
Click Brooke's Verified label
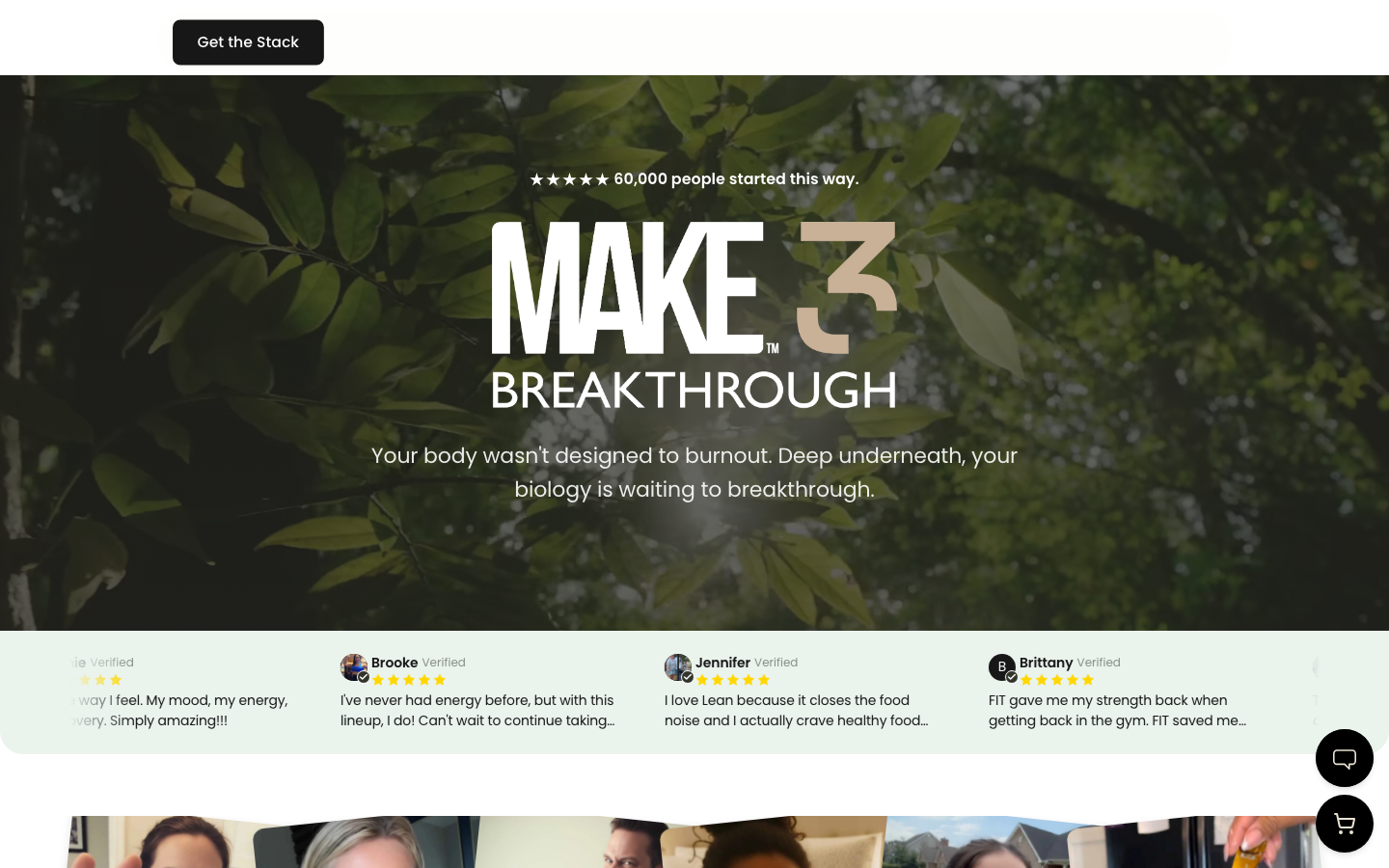coord(444,663)
